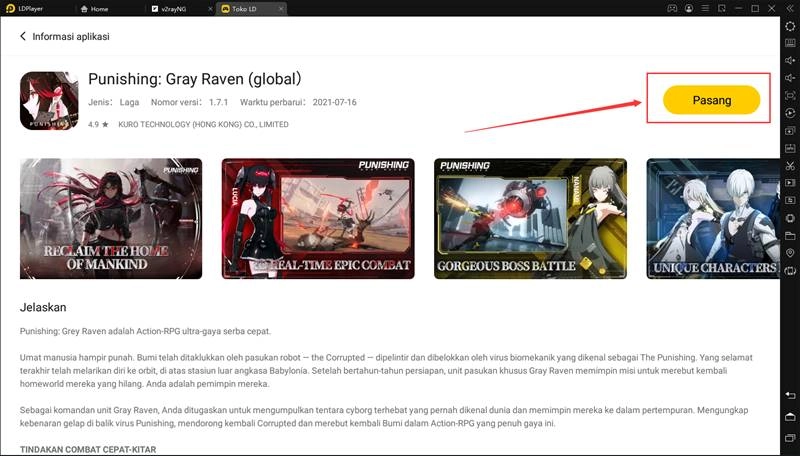This screenshot has width=800, height=456.
Task: Open emulator settings gear in sidebar
Action: (790, 26)
